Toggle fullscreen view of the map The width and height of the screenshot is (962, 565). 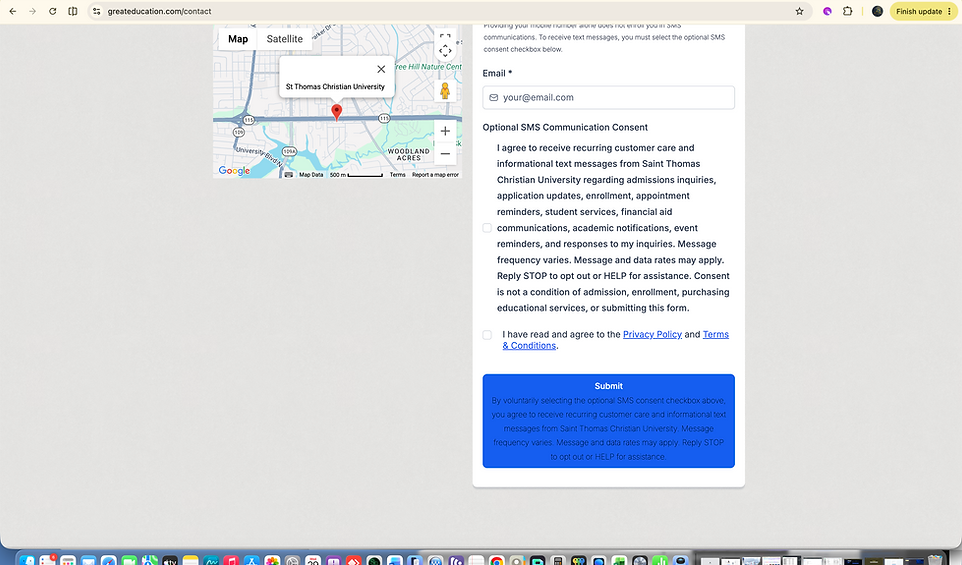pos(445,36)
